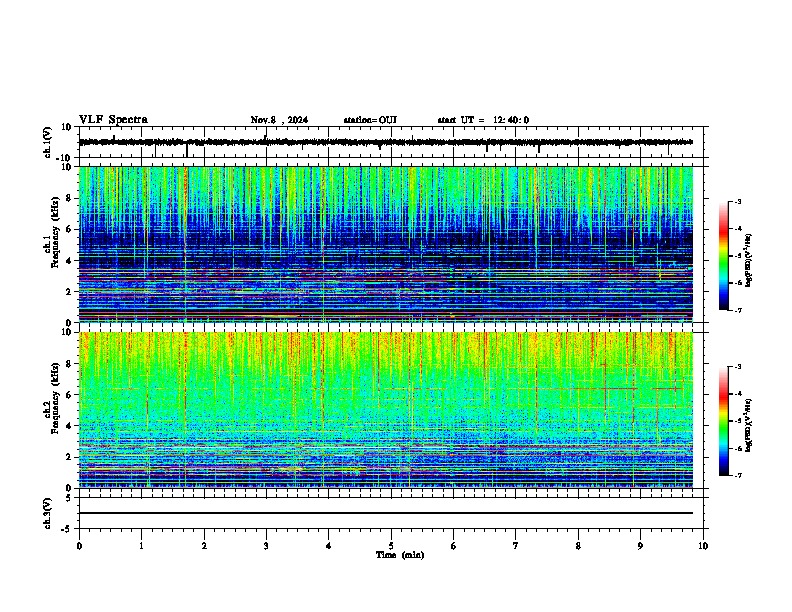Click the 'ch.3(V)' axis label
This screenshot has width=792, height=612.
[x=48, y=513]
